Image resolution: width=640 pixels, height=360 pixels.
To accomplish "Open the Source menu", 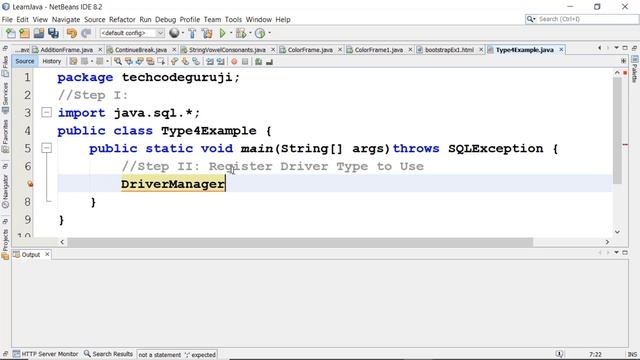I will (x=95, y=20).
